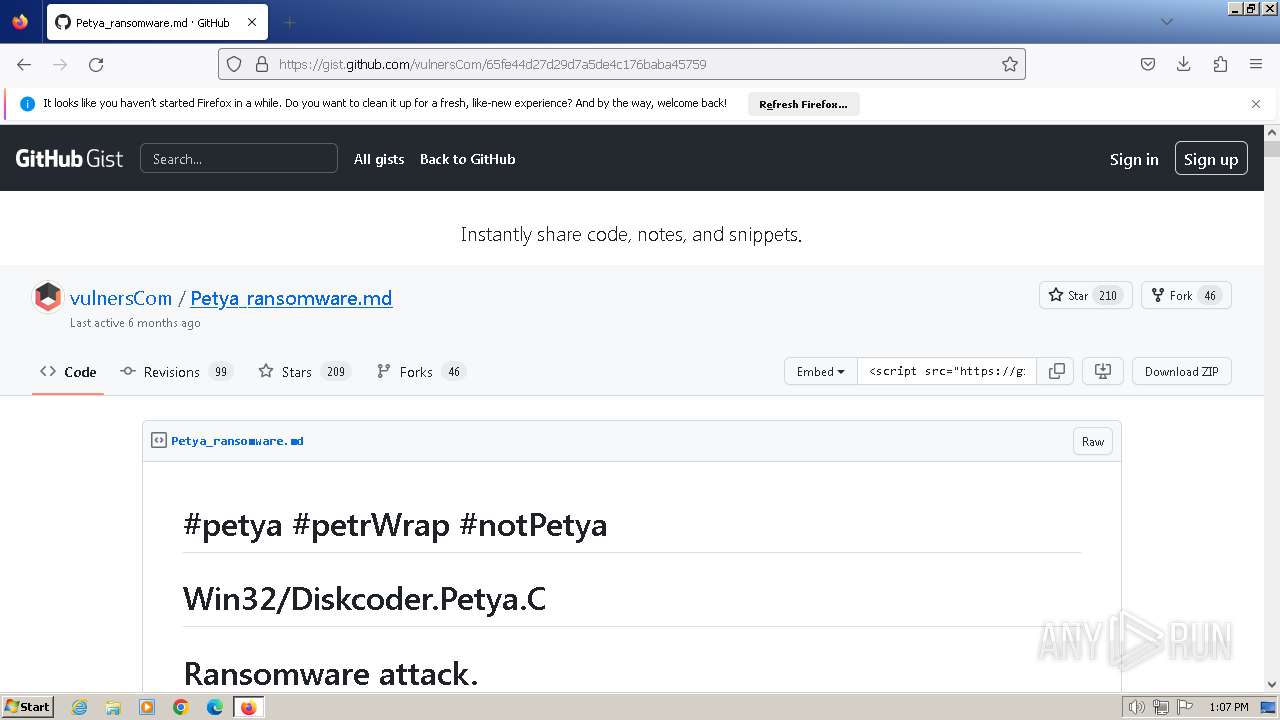The height and width of the screenshot is (720, 1280).
Task: View the Raw file
Action: [1093, 441]
